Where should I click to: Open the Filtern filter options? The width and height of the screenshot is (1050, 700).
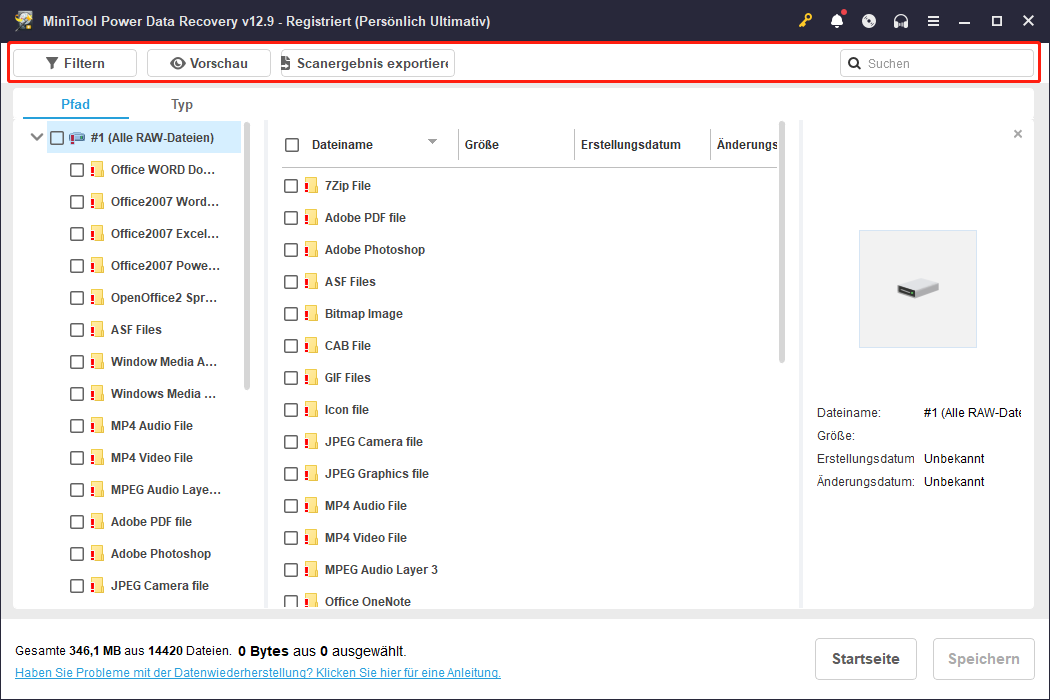tap(75, 63)
